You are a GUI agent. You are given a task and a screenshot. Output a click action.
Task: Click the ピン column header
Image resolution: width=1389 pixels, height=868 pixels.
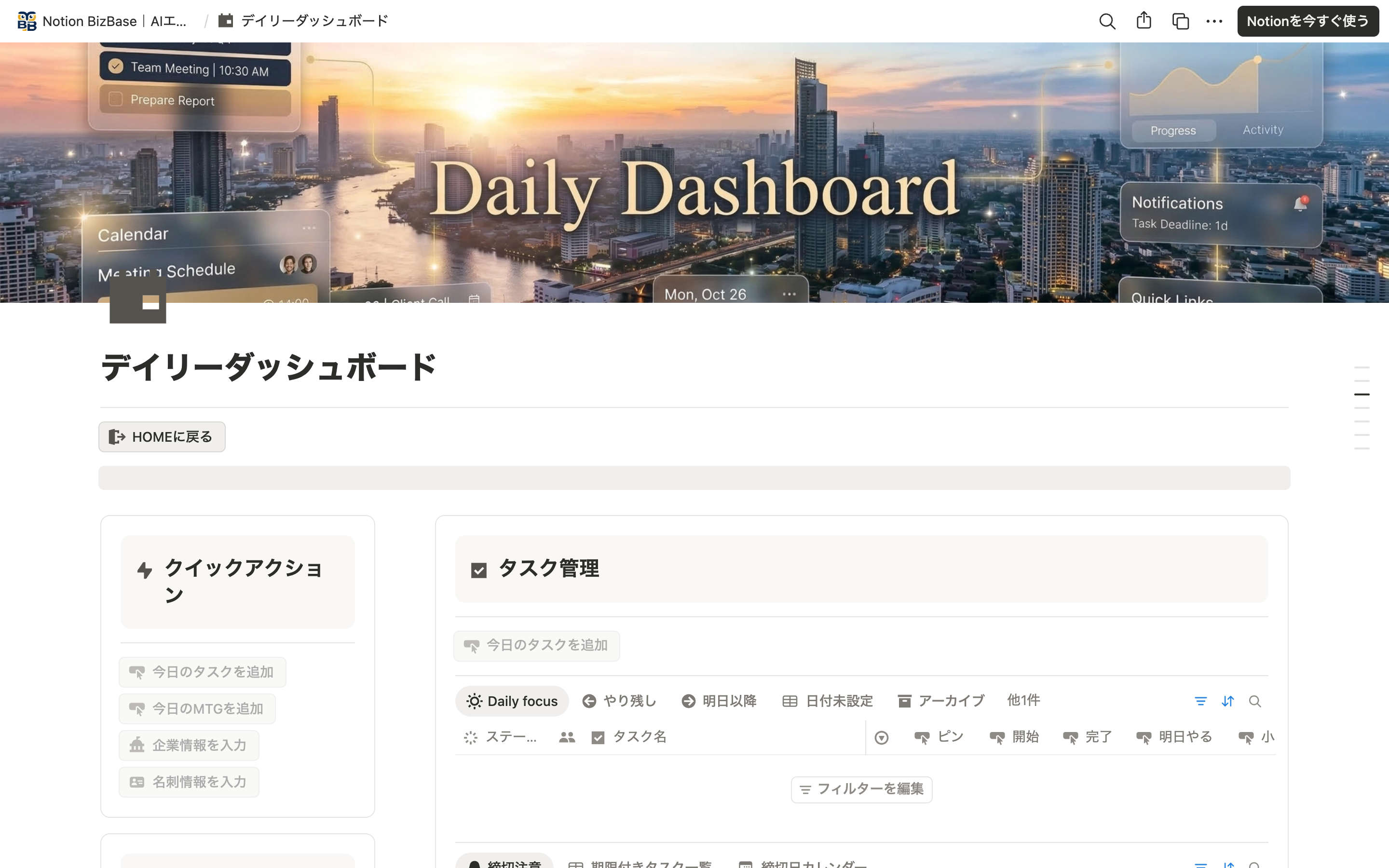point(939,737)
